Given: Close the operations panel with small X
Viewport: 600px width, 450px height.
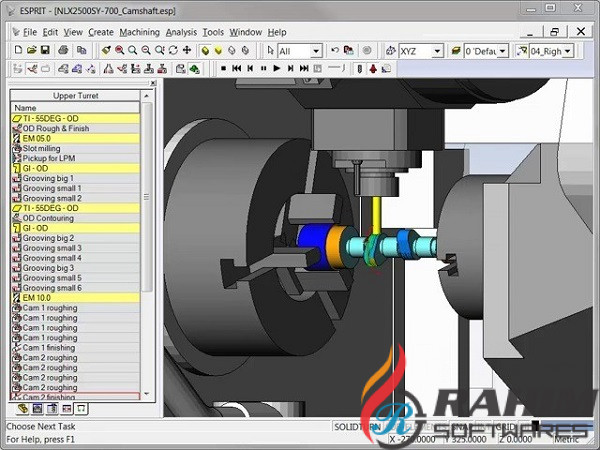Looking at the screenshot, I should (153, 83).
